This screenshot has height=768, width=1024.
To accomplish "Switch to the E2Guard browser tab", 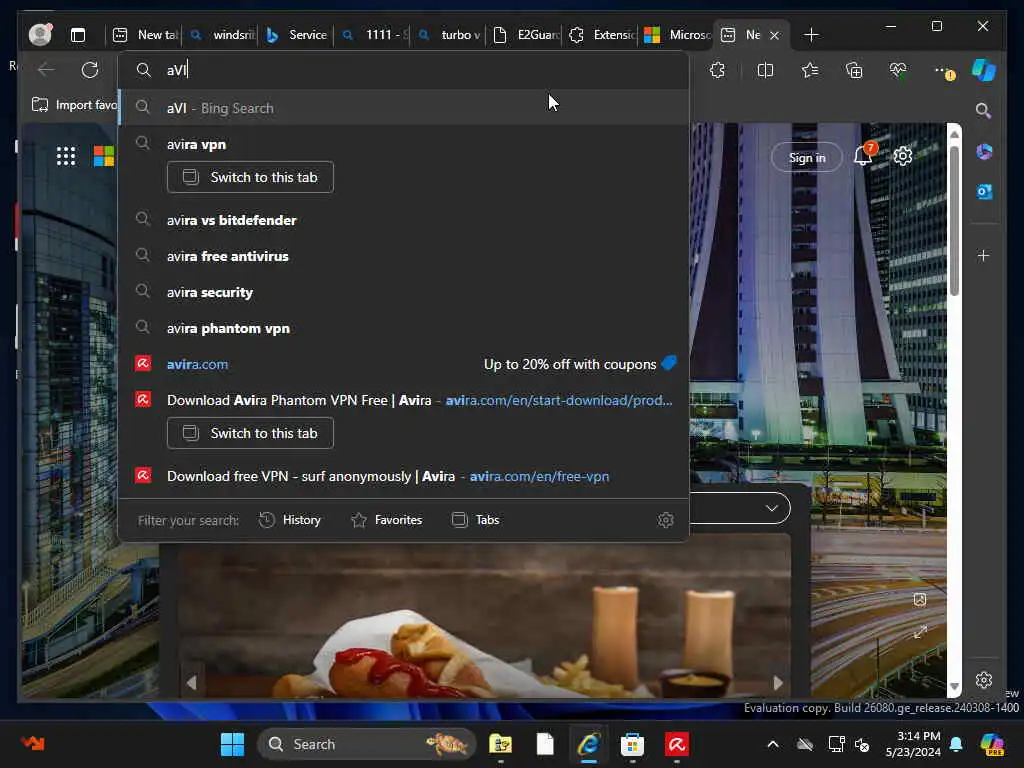I will pyautogui.click(x=528, y=35).
